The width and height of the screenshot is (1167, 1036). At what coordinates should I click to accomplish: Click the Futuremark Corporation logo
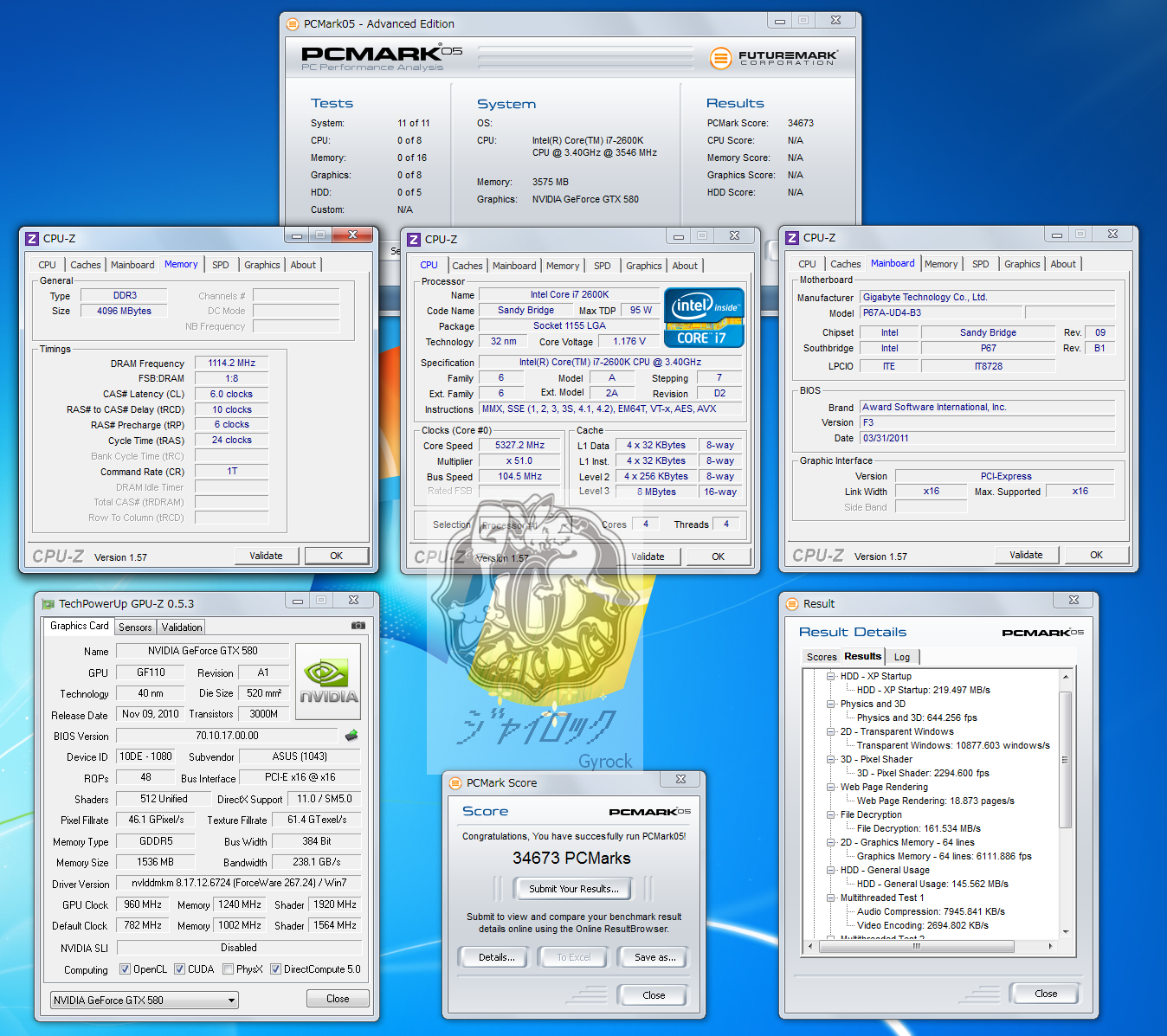tap(774, 58)
